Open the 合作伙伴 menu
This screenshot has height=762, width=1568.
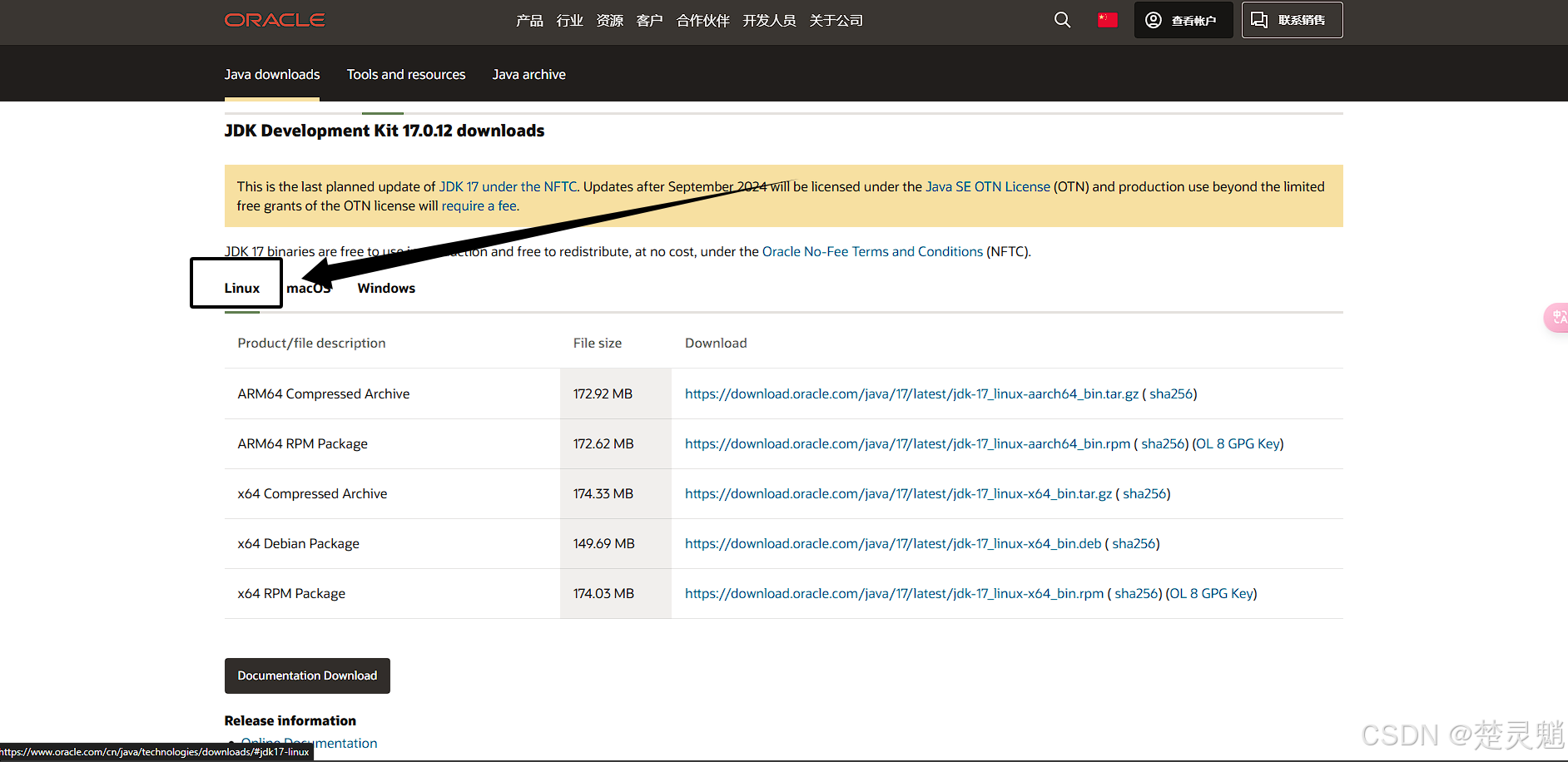pos(702,21)
